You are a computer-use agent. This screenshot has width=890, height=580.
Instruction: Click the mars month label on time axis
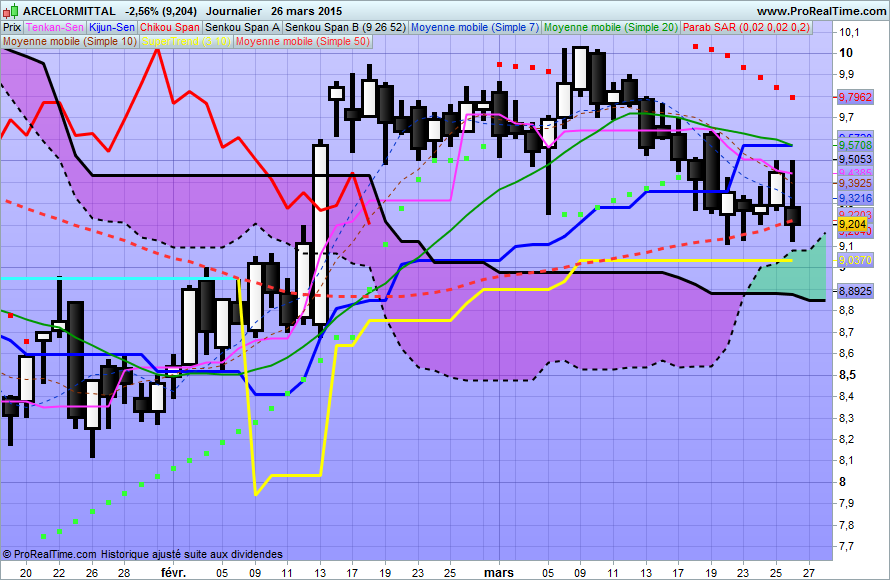[498, 573]
